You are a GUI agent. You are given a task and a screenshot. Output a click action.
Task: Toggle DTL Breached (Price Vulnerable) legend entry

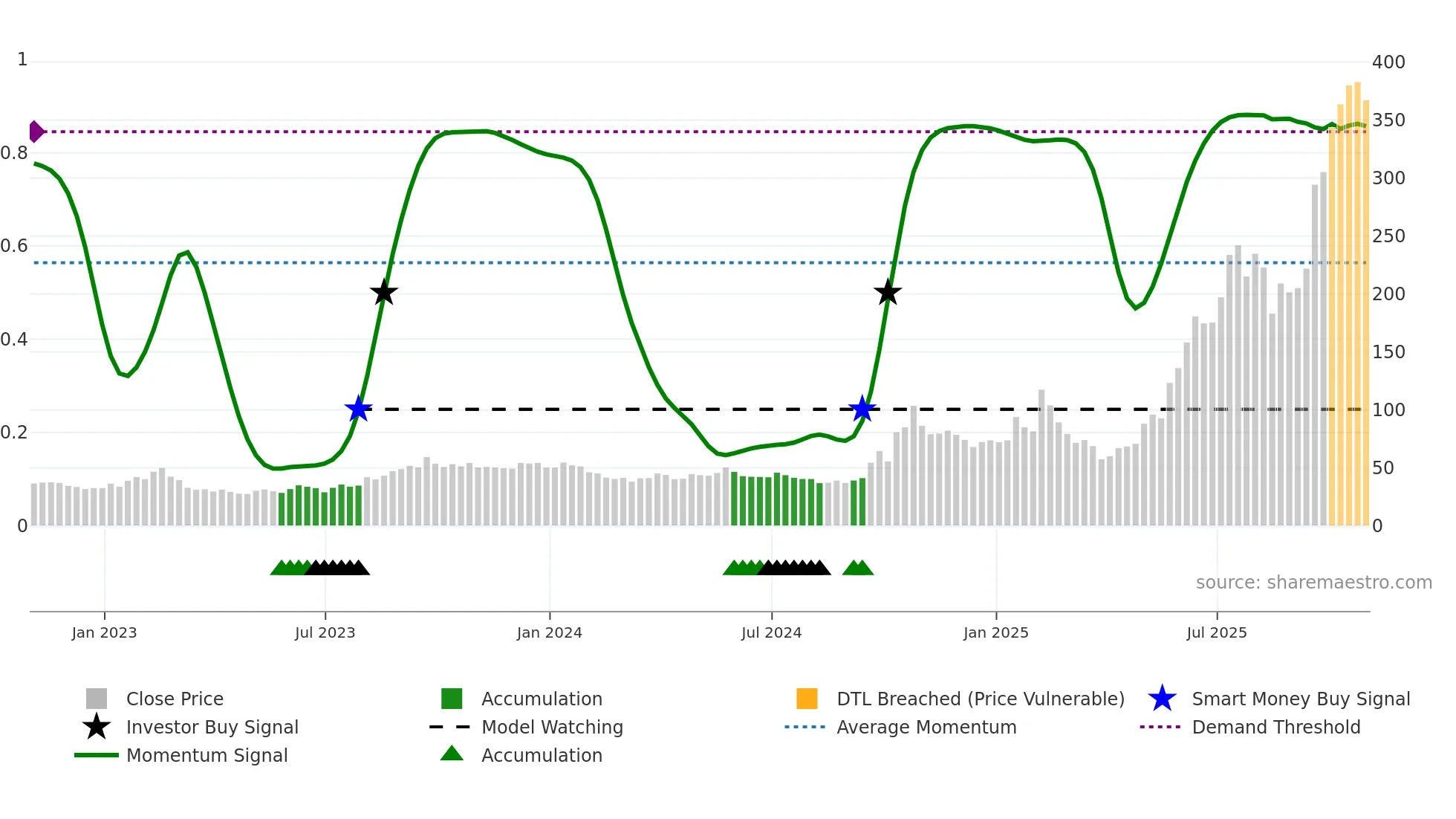click(x=980, y=699)
